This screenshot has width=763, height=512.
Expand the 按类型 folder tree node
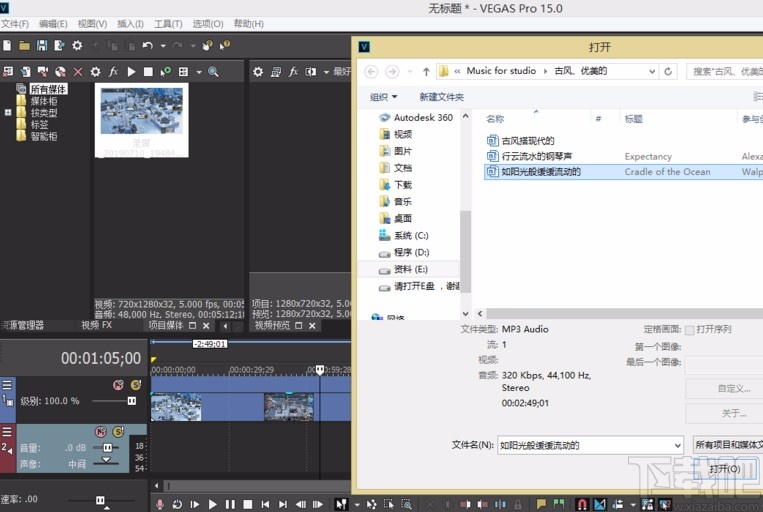(x=8, y=113)
